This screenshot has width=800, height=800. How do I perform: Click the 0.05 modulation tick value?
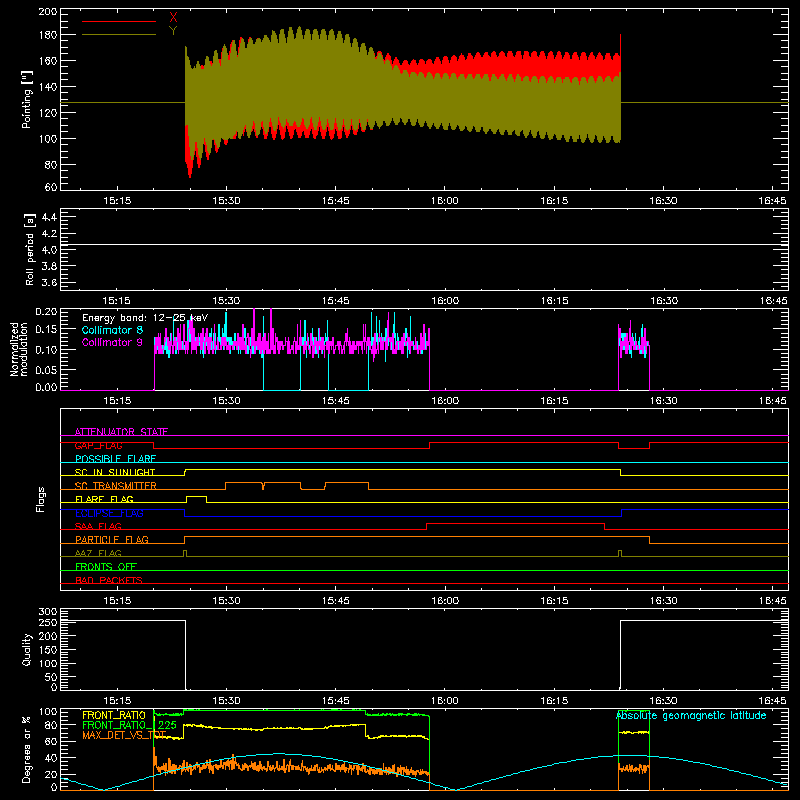click(46, 370)
